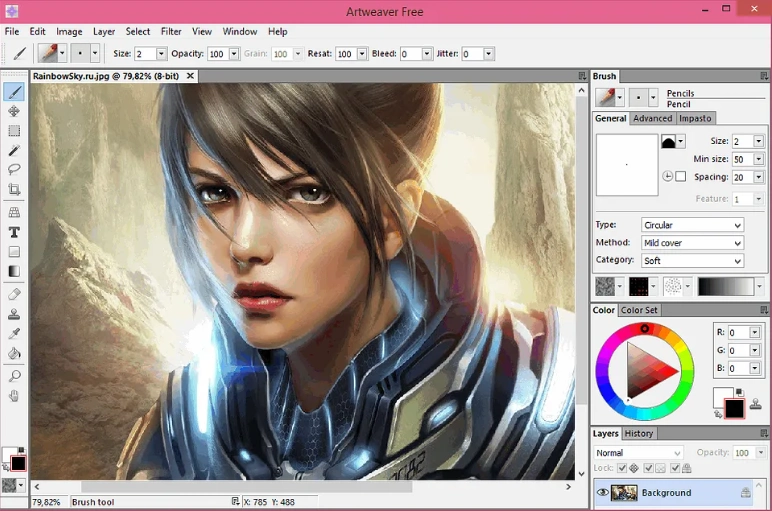Image resolution: width=772 pixels, height=511 pixels.
Task: Toggle lock position checkbox in Layers
Action: (x=622, y=468)
